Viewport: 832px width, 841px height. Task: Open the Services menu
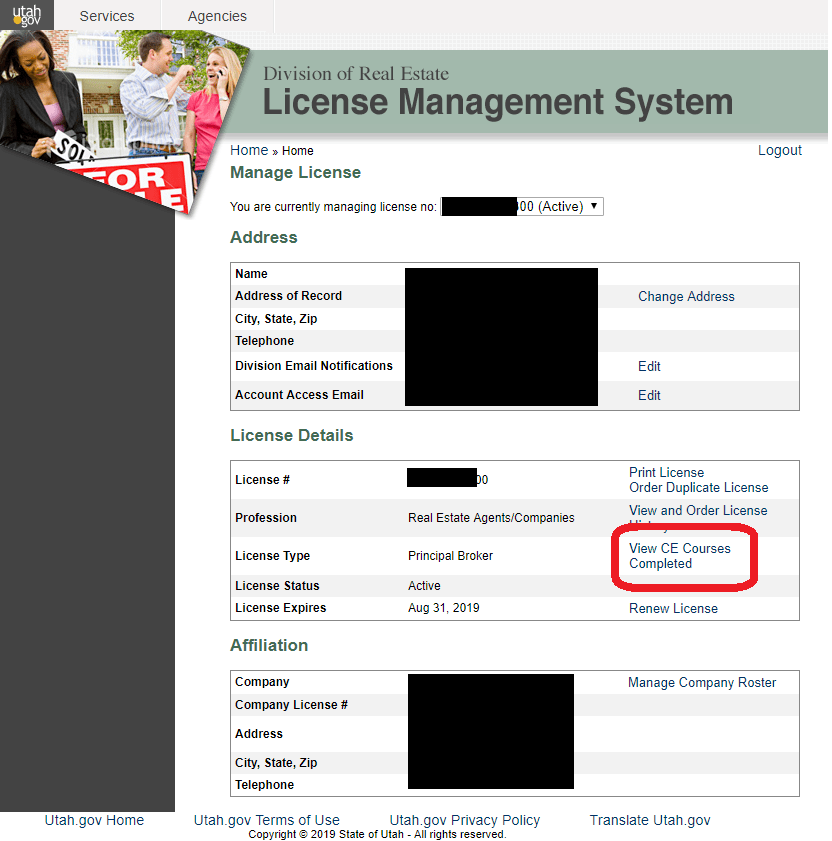pos(107,15)
